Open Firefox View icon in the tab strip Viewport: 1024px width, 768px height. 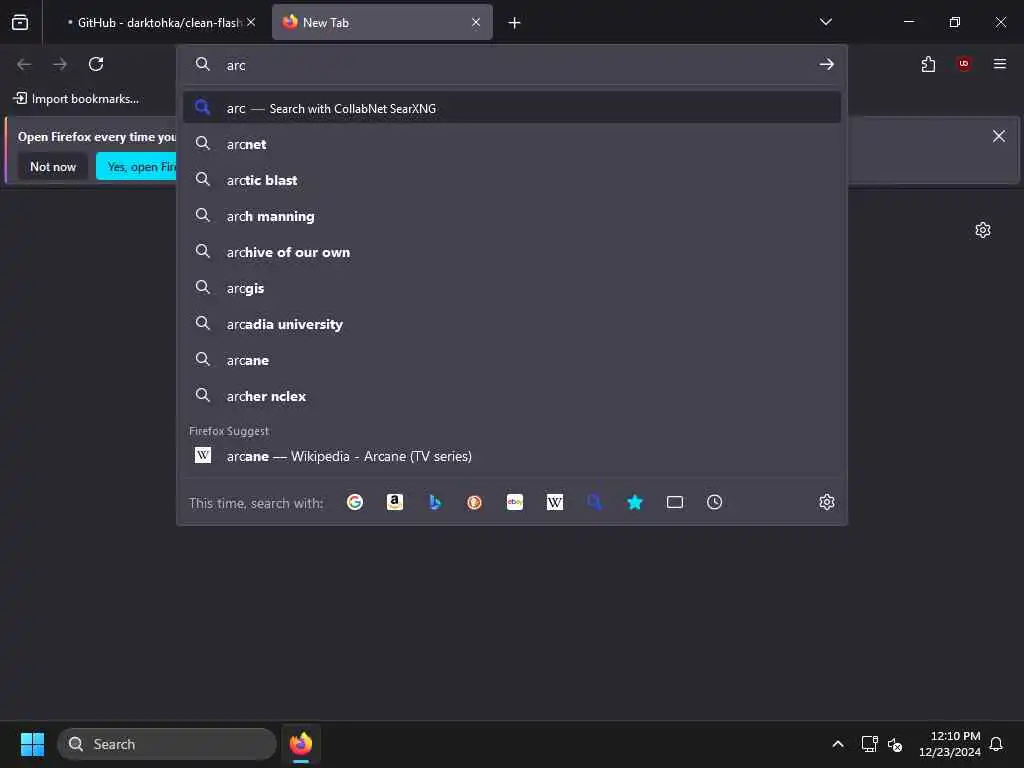(x=20, y=22)
